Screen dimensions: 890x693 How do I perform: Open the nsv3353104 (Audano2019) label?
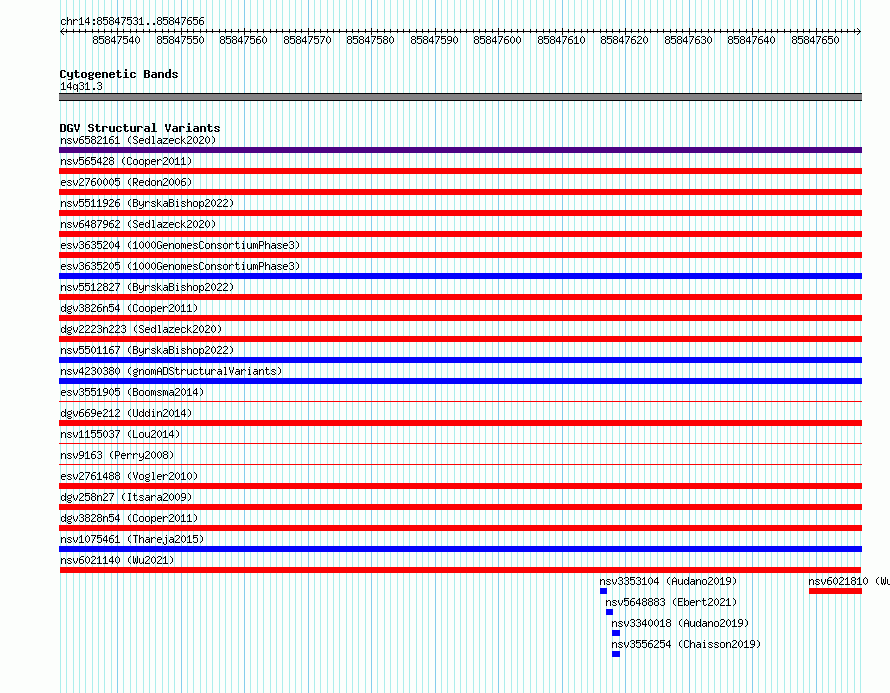(668, 581)
